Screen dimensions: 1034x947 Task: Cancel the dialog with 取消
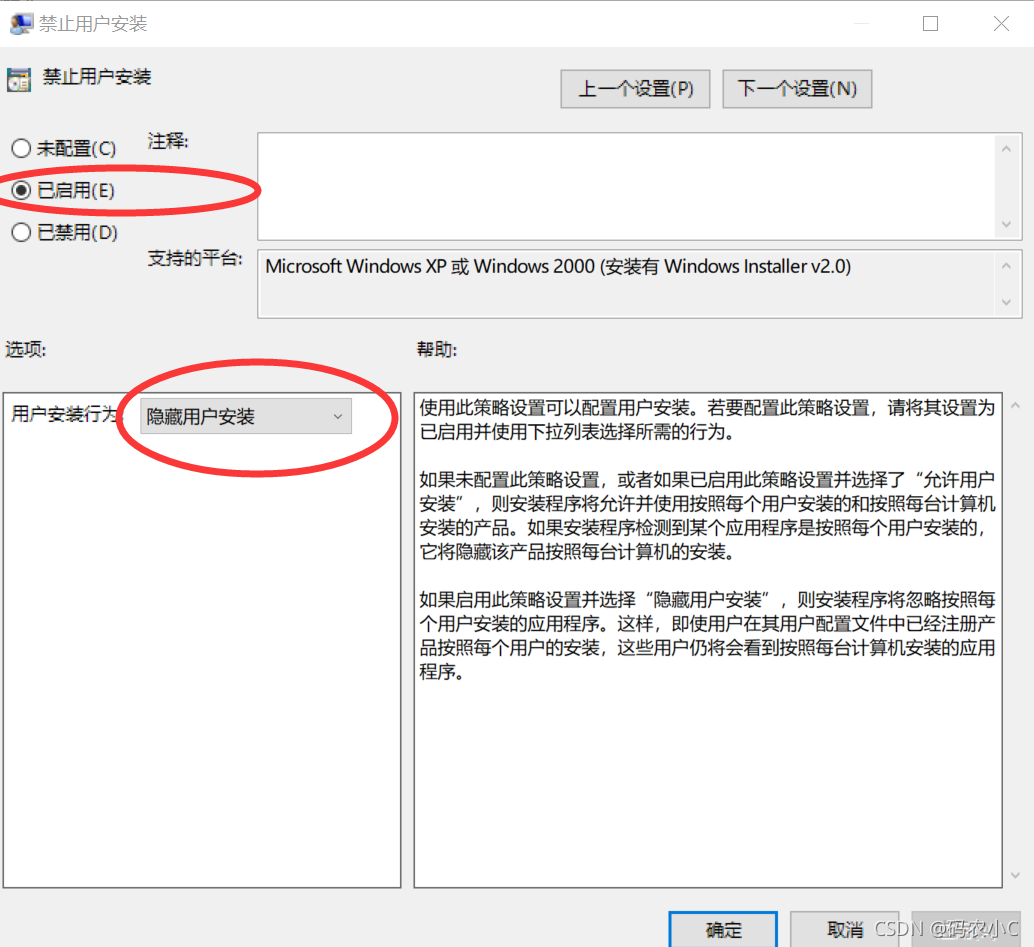pyautogui.click(x=845, y=929)
